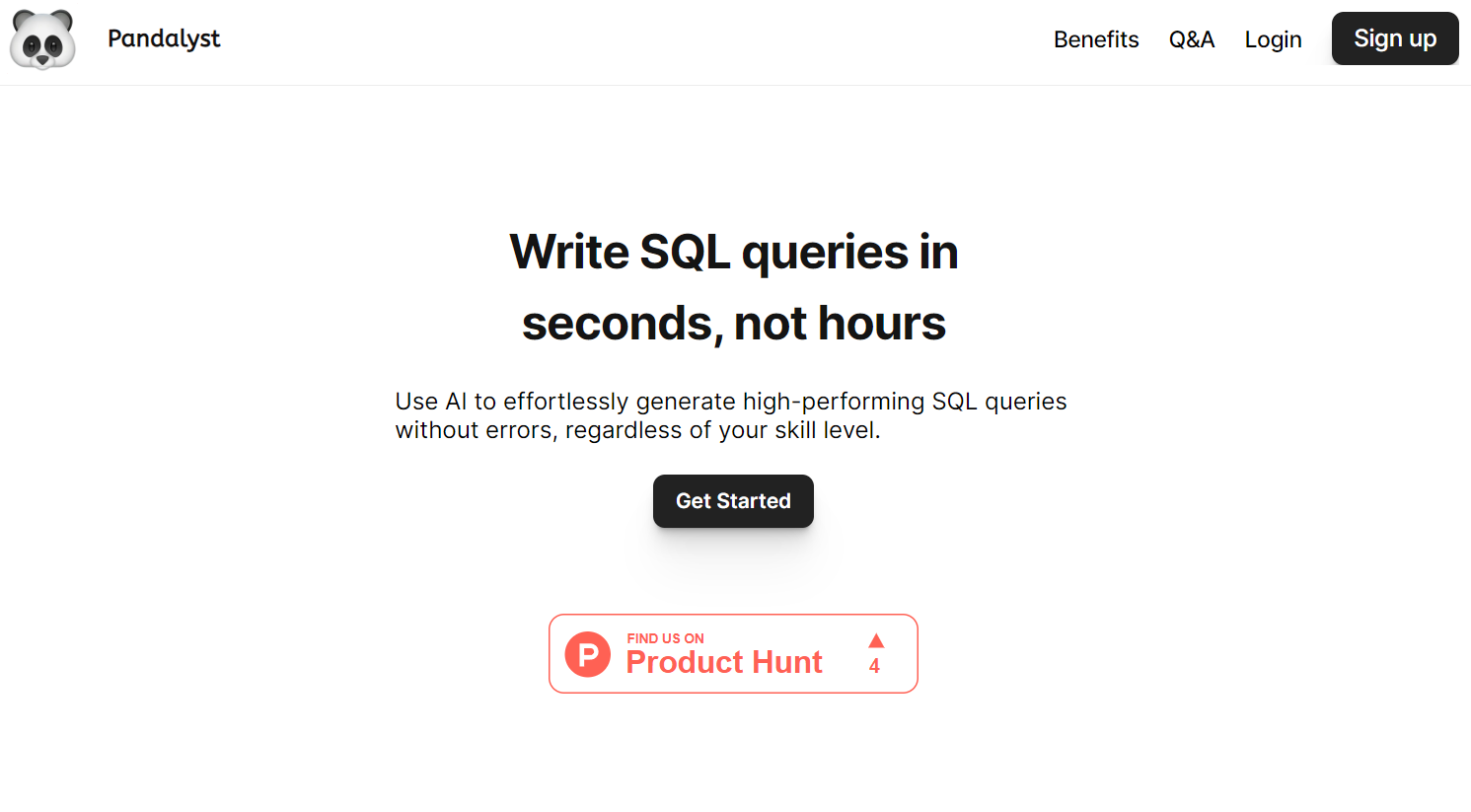Click "AI" in the subtitle text
Screen dimensions: 1471x812
pyautogui.click(x=456, y=402)
